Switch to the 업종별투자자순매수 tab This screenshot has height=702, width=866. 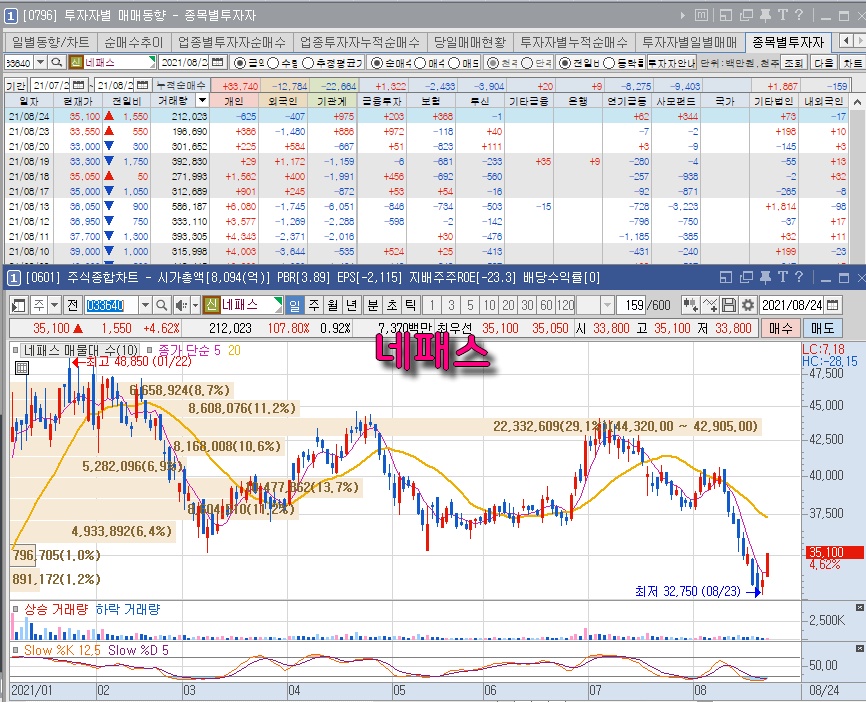click(x=231, y=42)
